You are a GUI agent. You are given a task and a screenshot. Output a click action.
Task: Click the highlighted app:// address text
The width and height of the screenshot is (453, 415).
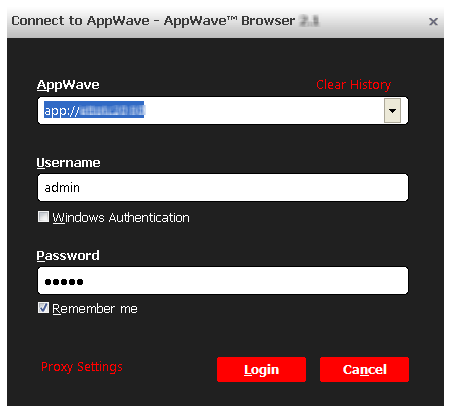coord(94,110)
